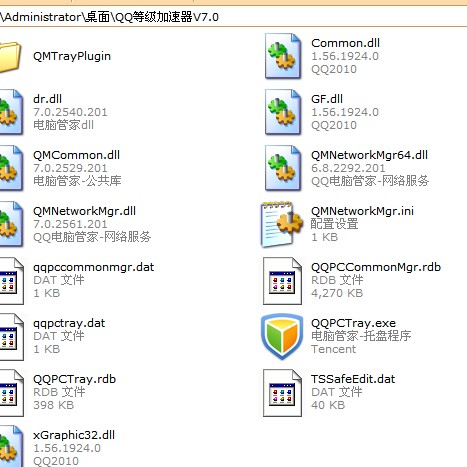Click the 398 KB size text

pyautogui.click(x=53, y=405)
